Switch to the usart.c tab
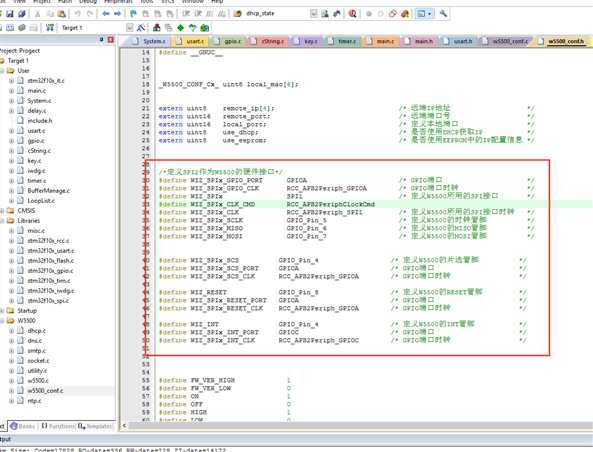Image resolution: width=593 pixels, height=452 pixels. tap(191, 41)
